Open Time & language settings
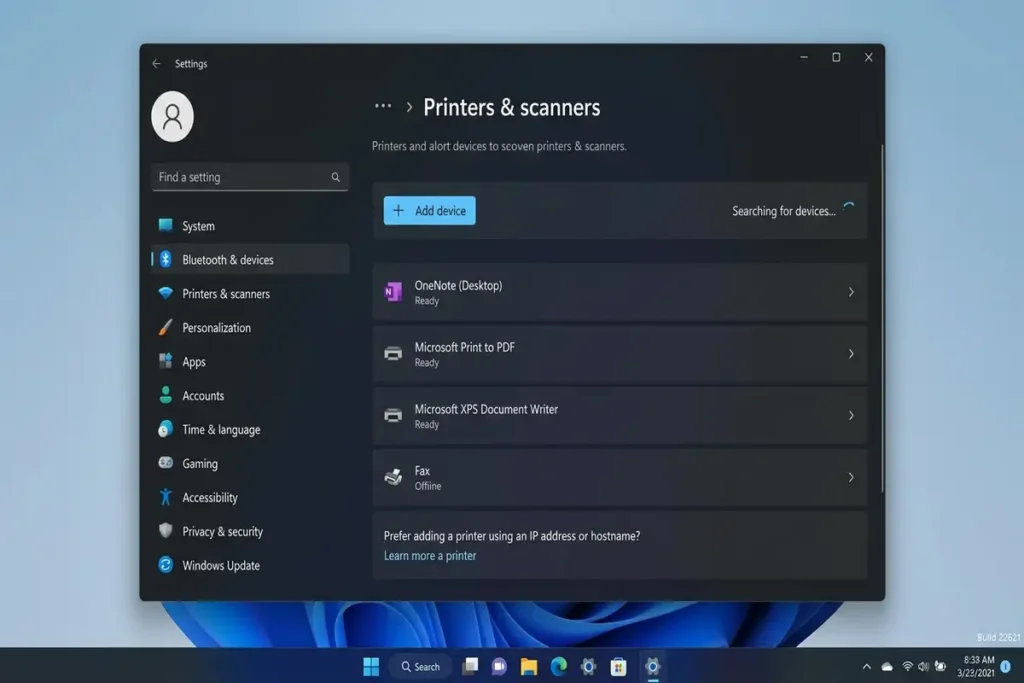The image size is (1024, 683). 250,430
